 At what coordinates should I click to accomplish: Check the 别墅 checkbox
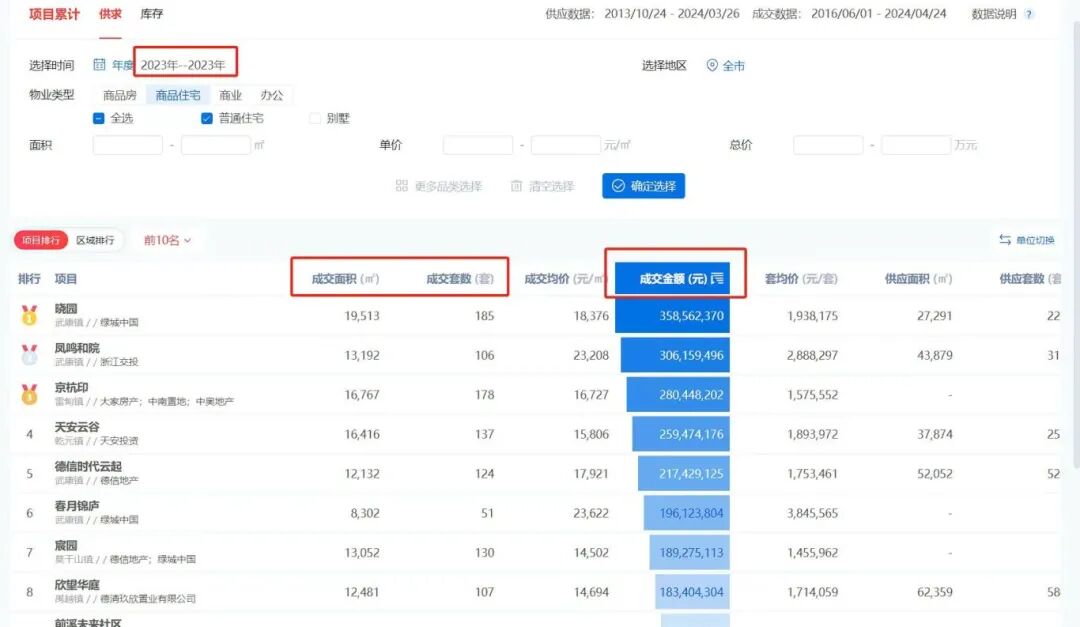(x=315, y=119)
